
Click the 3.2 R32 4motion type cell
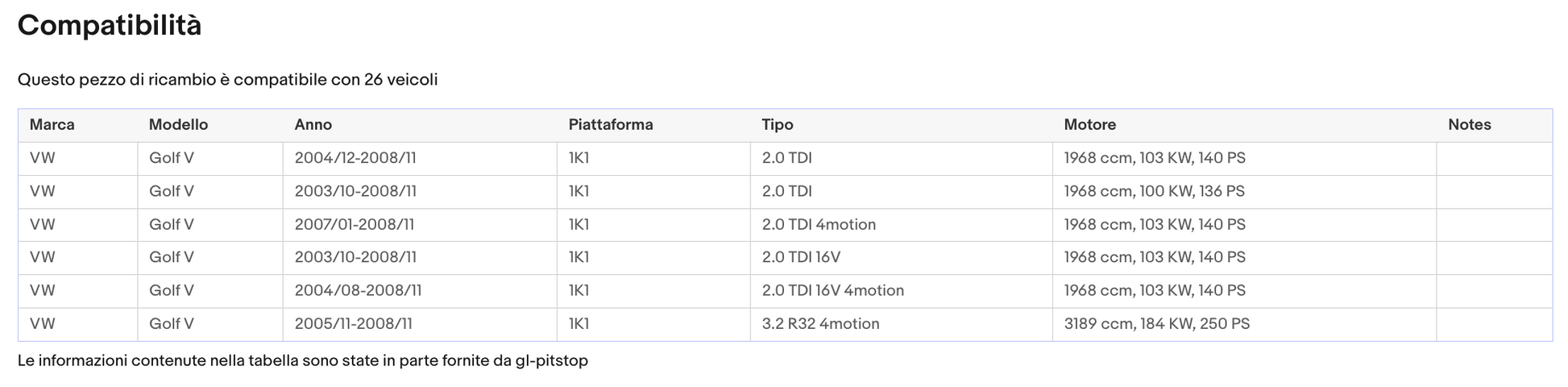(819, 323)
